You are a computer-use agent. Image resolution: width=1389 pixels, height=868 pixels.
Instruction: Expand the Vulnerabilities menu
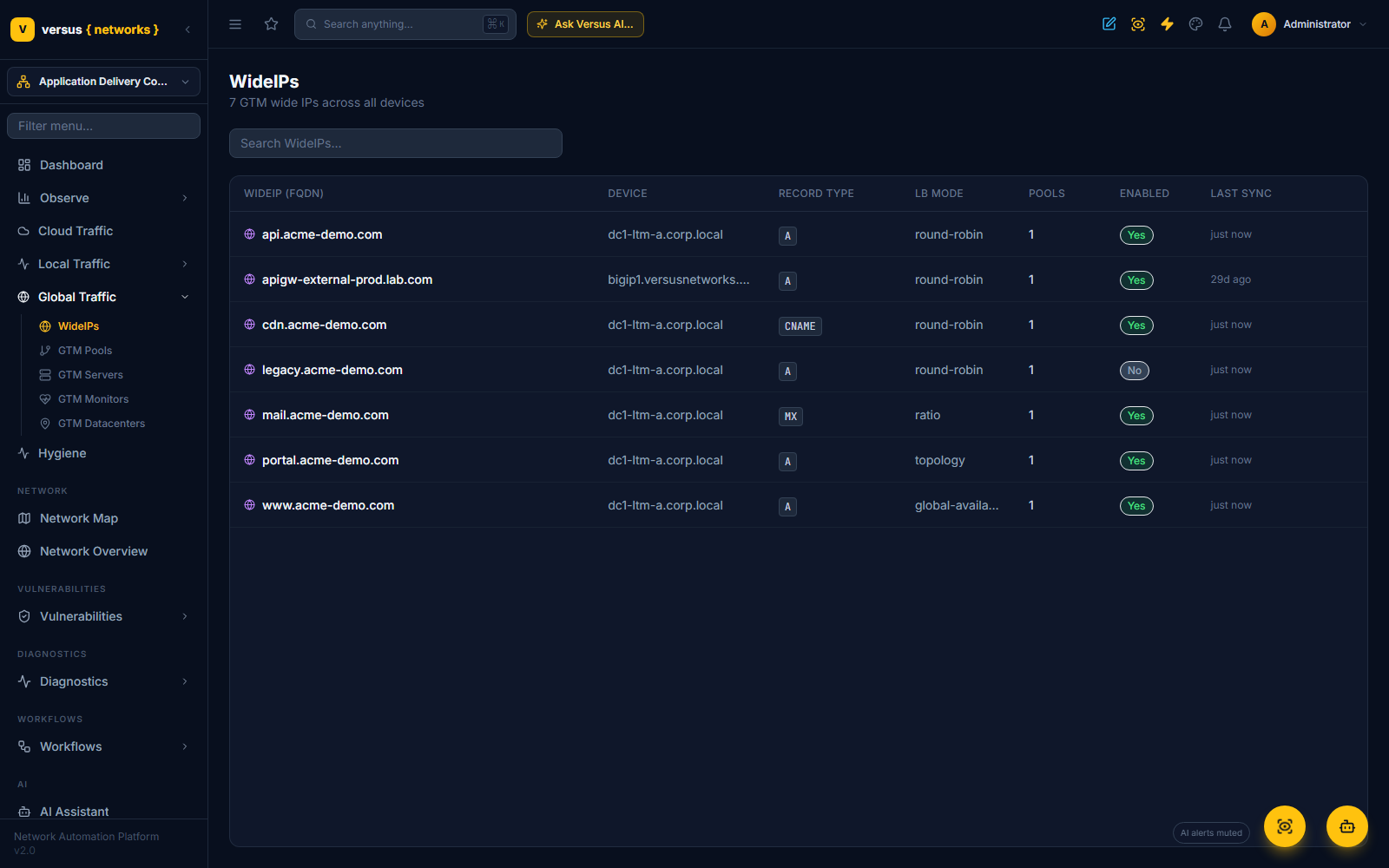(x=104, y=616)
